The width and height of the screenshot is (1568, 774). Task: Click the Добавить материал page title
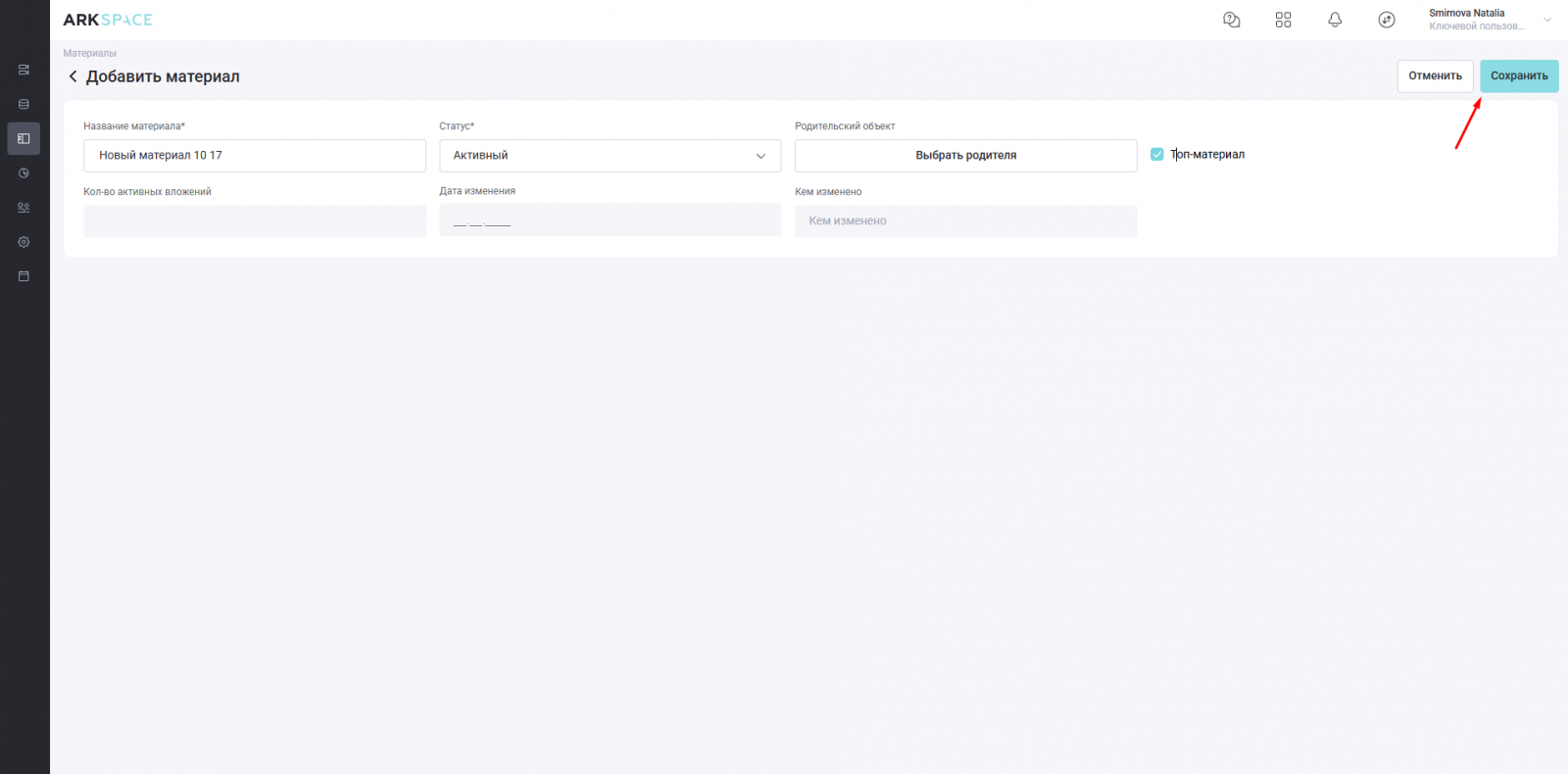pos(163,76)
